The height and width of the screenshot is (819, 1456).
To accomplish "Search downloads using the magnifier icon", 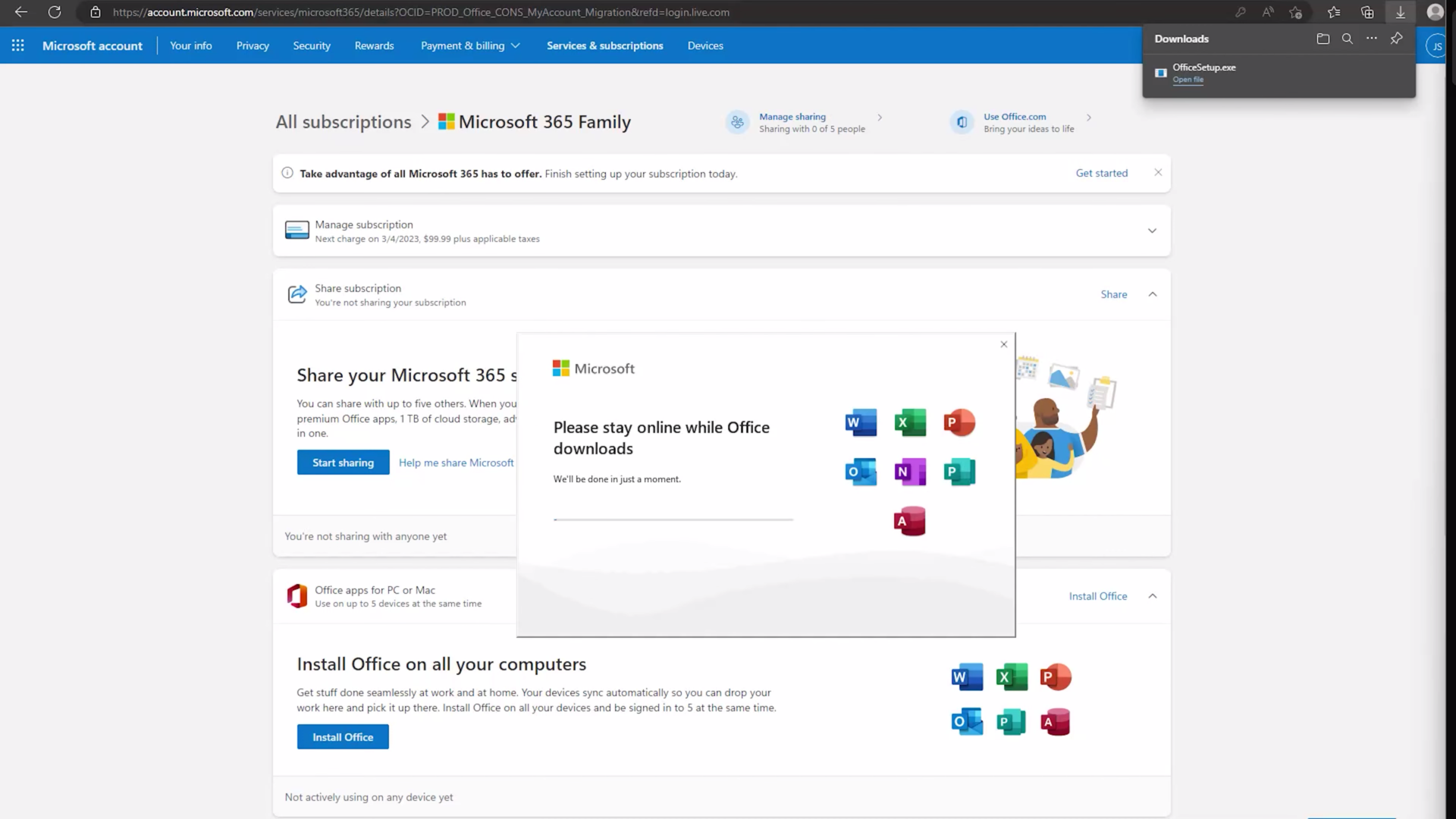I will point(1348,38).
